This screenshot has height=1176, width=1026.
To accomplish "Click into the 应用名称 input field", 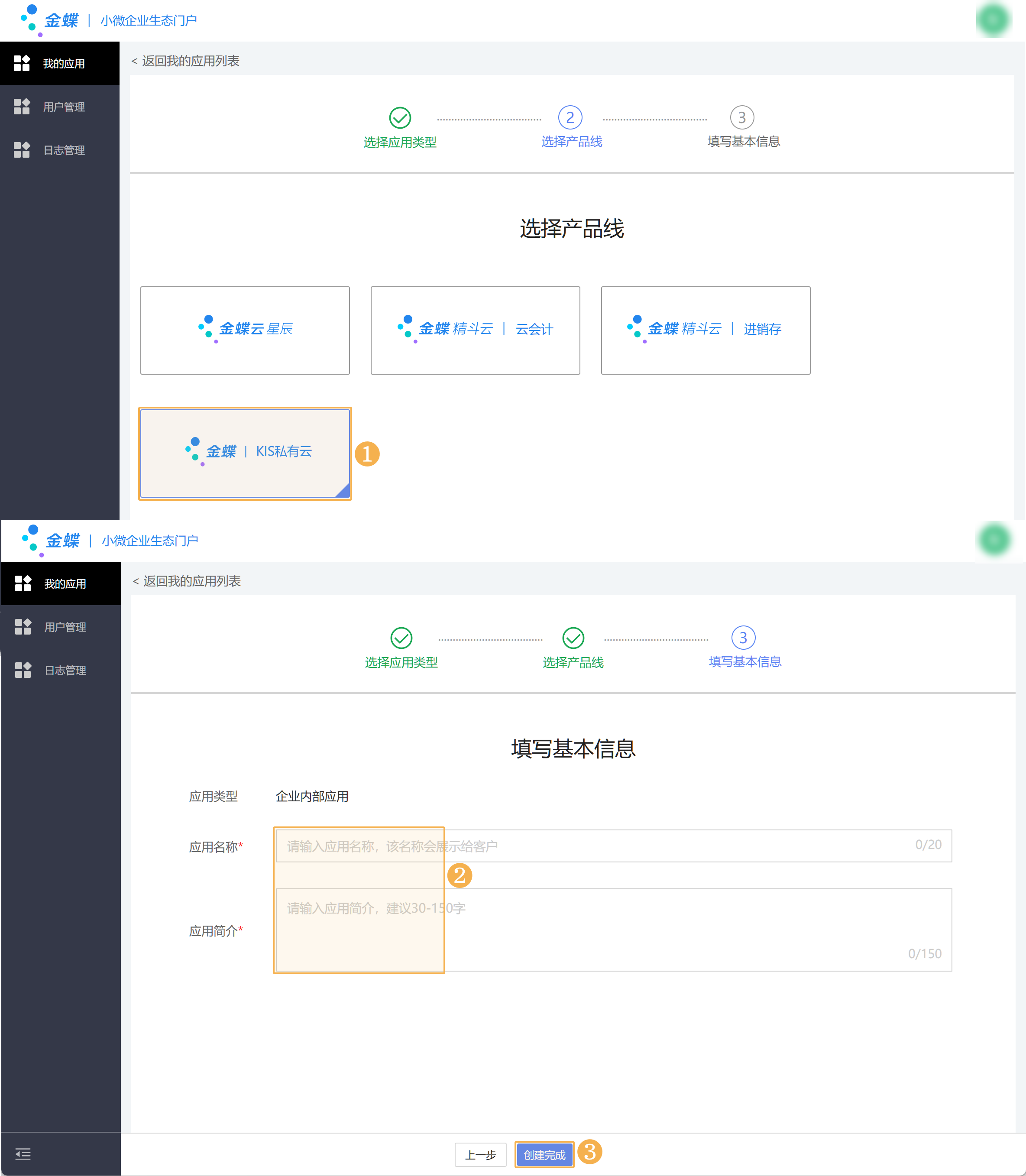I will (613, 846).
